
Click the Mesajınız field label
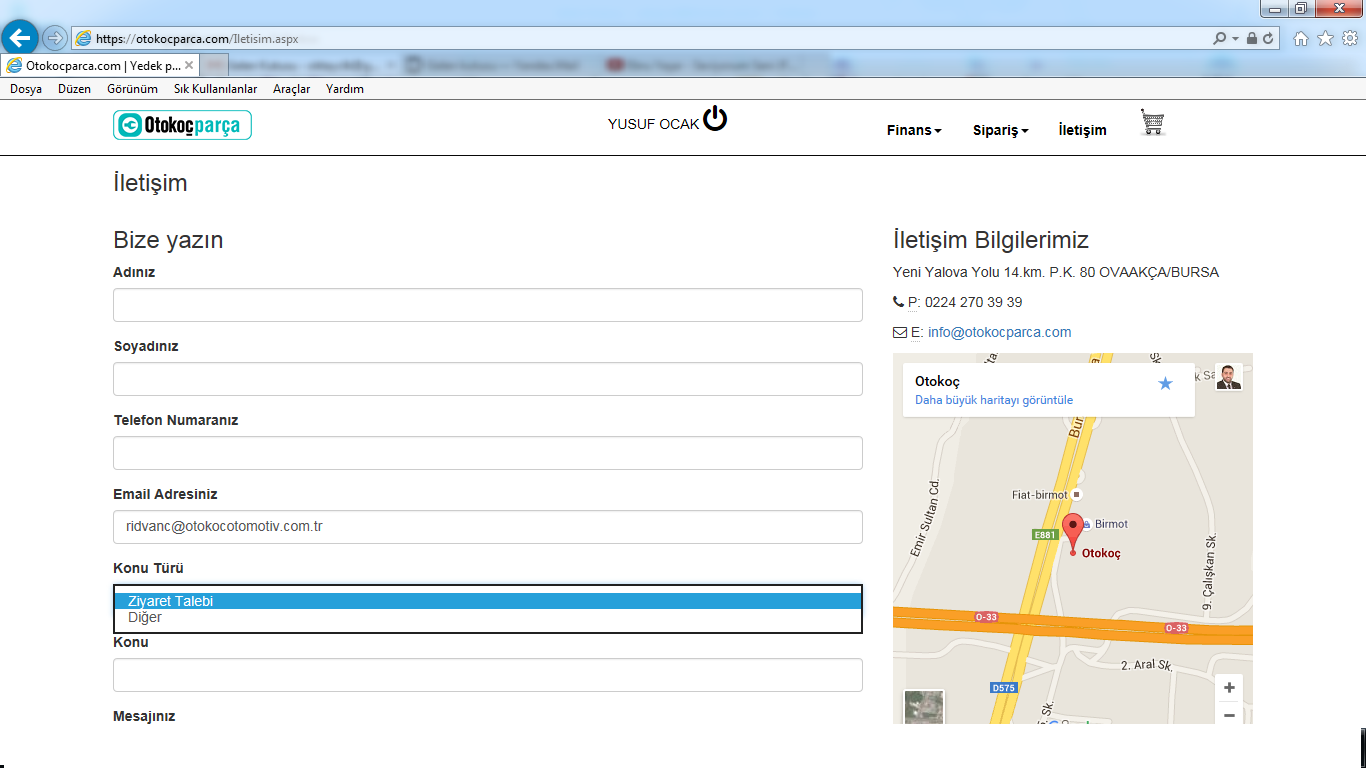145,716
